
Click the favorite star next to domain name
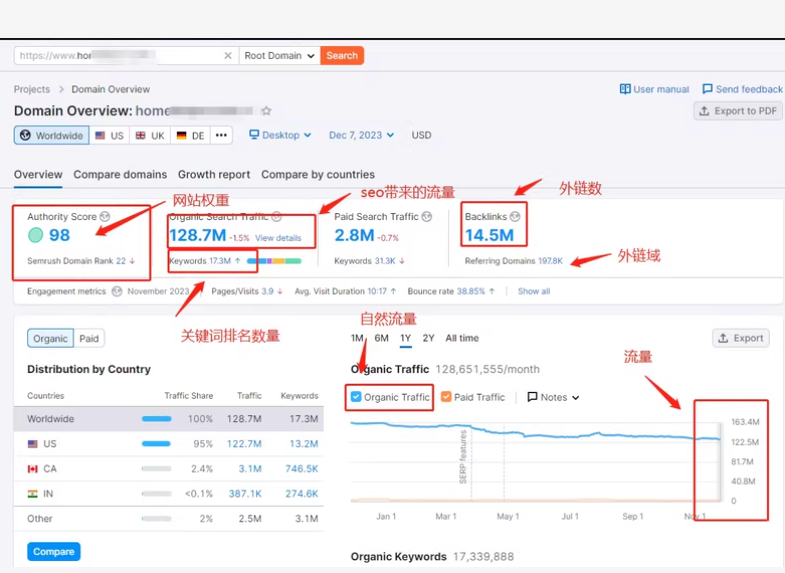coord(266,111)
